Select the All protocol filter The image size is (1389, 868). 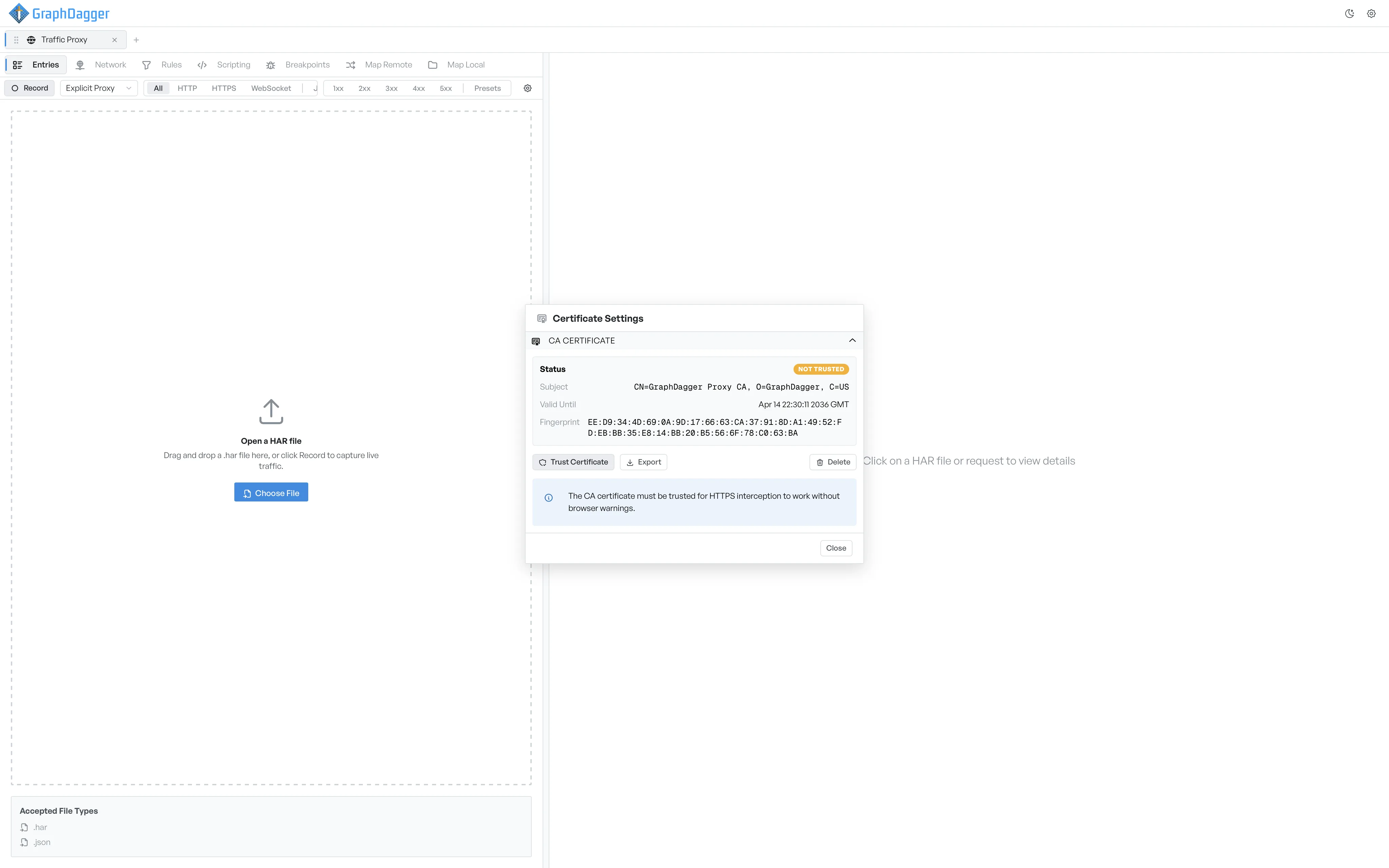point(158,88)
